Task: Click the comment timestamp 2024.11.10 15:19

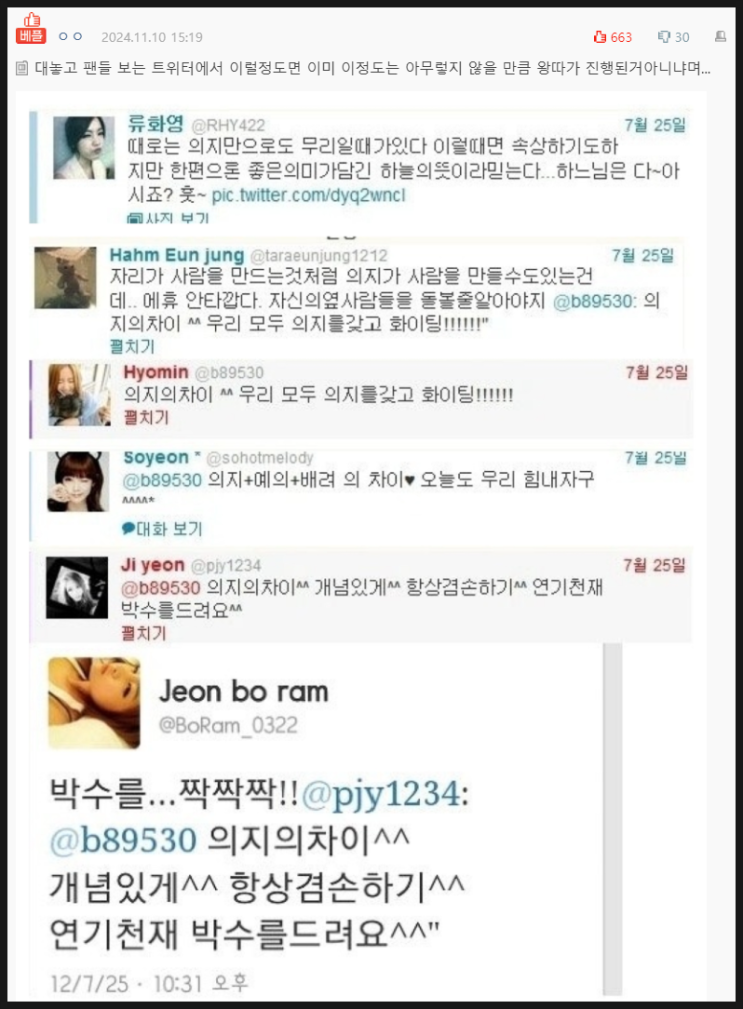Action: pyautogui.click(x=152, y=37)
